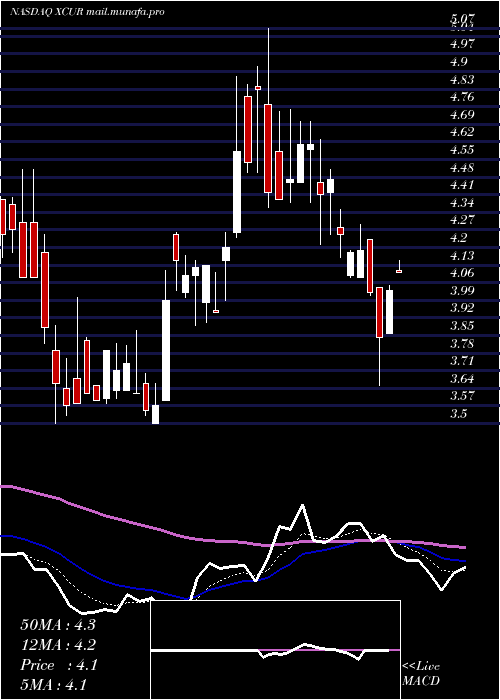The height and width of the screenshot is (700, 500).
Task: Select the 4.48 price axis label
Action: (x=464, y=167)
